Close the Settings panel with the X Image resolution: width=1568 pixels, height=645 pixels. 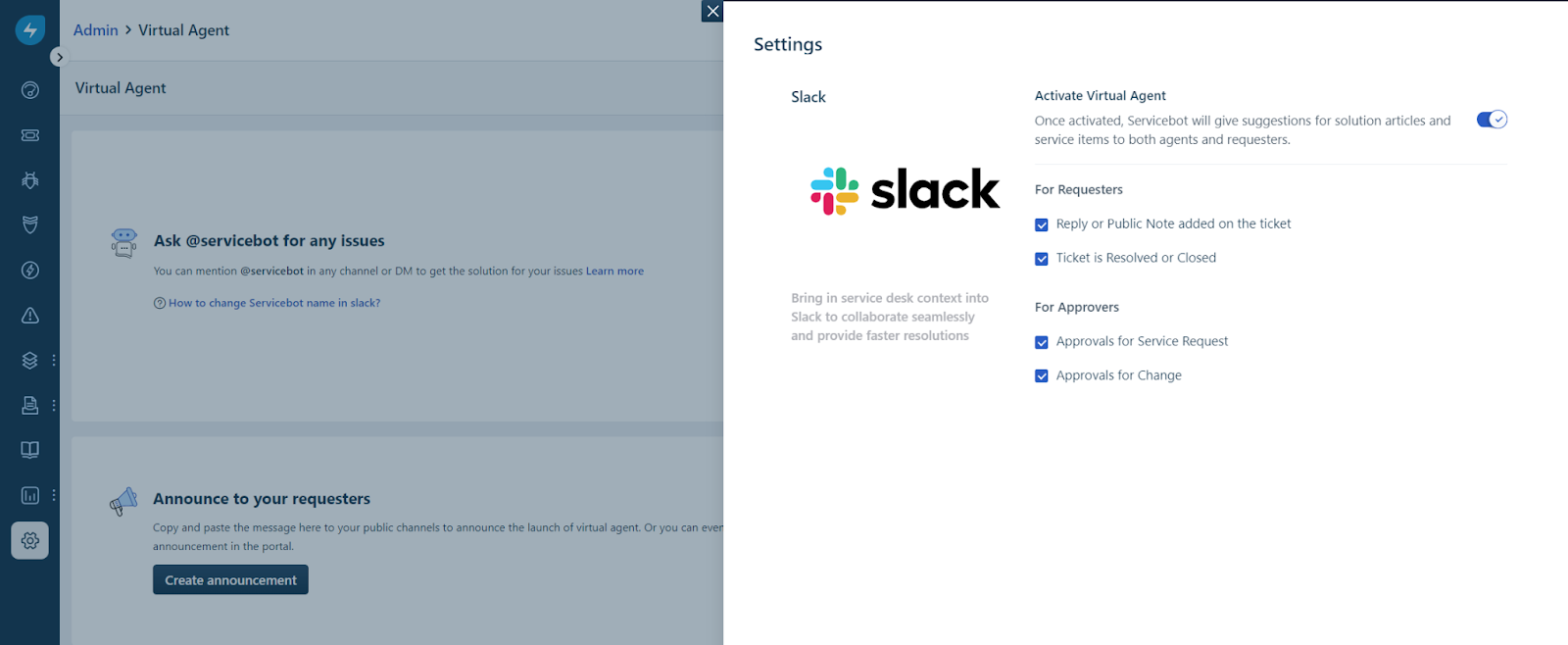(x=712, y=11)
